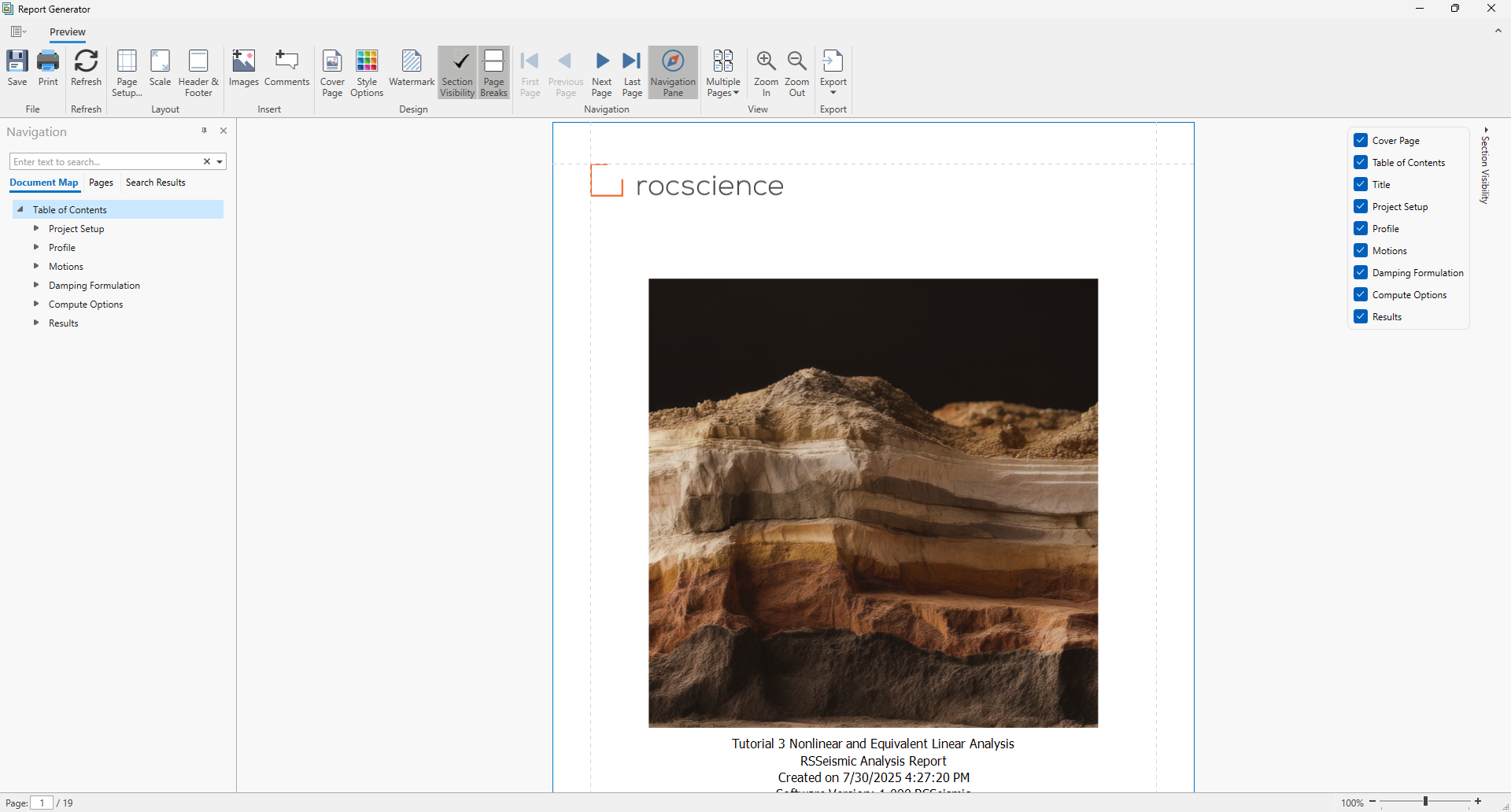Open Cover Page options
The width and height of the screenshot is (1511, 812).
[x=332, y=73]
